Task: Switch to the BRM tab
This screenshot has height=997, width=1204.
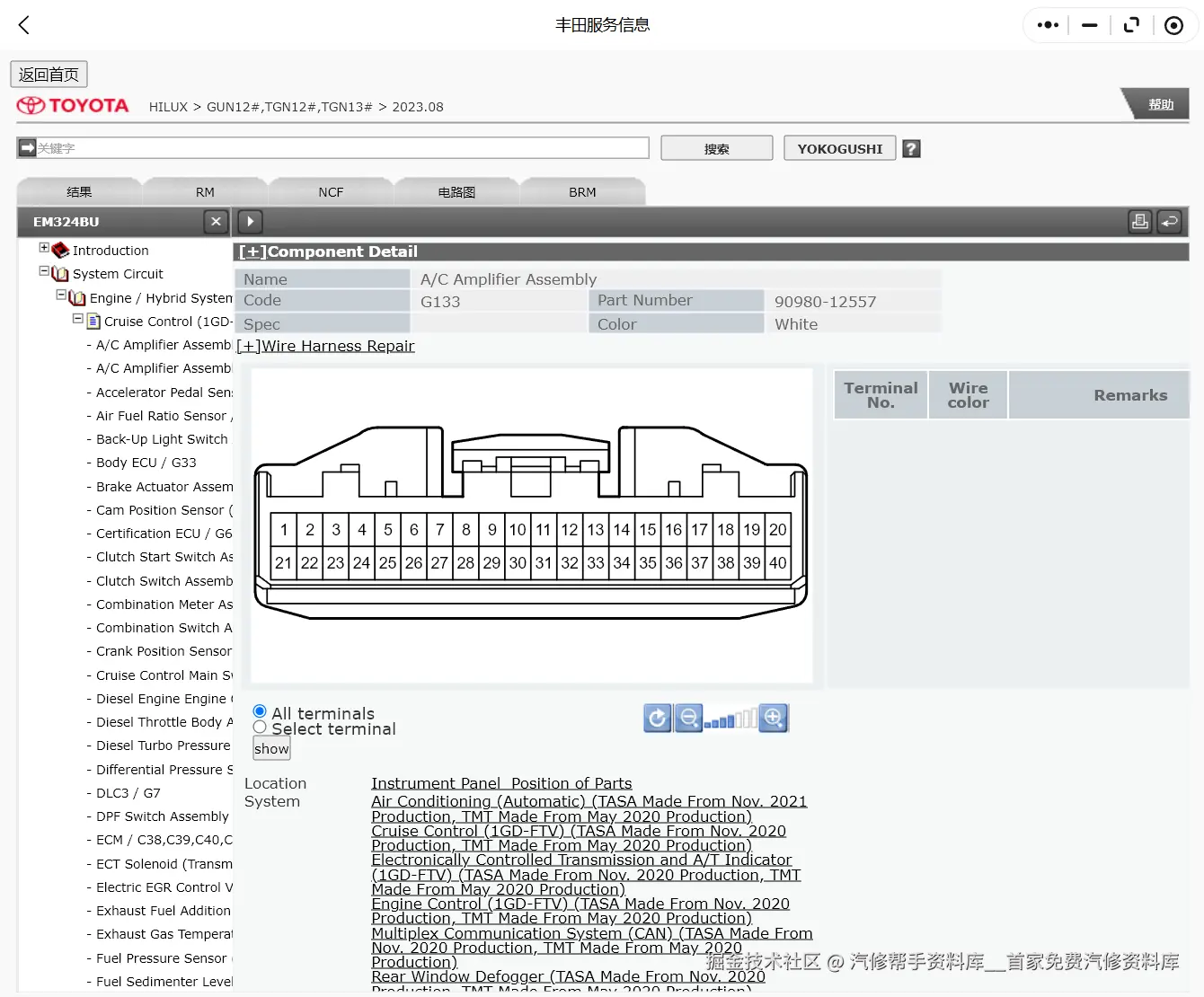Action: tap(581, 191)
